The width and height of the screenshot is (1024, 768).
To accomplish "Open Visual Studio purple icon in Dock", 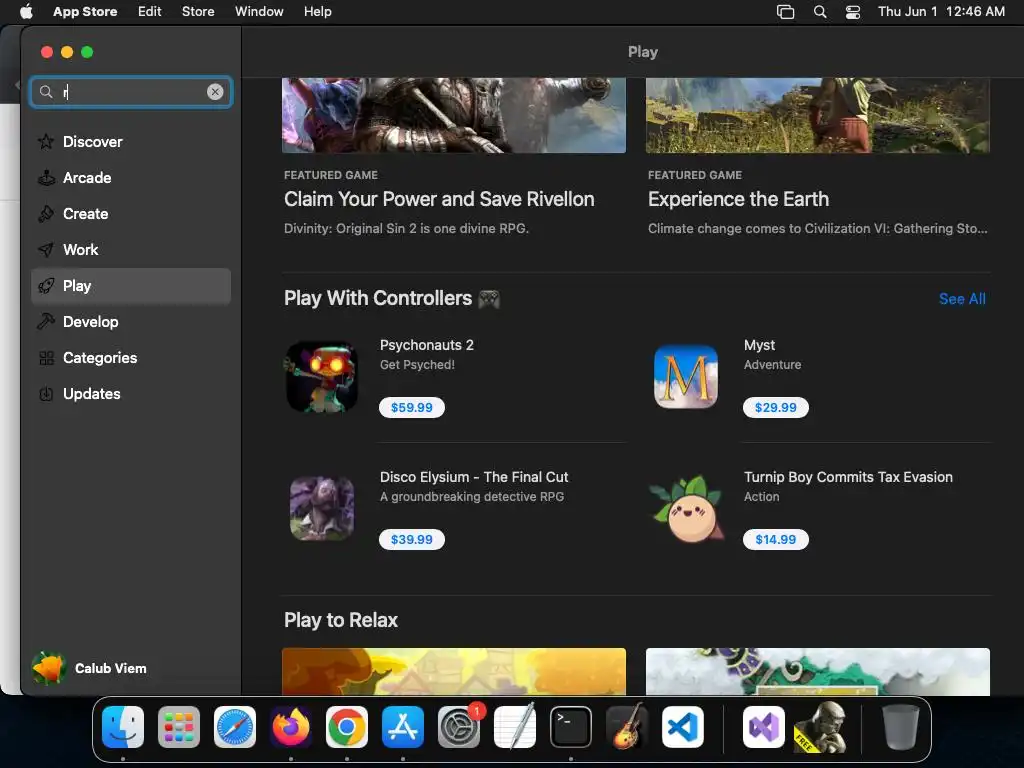I will 764,727.
